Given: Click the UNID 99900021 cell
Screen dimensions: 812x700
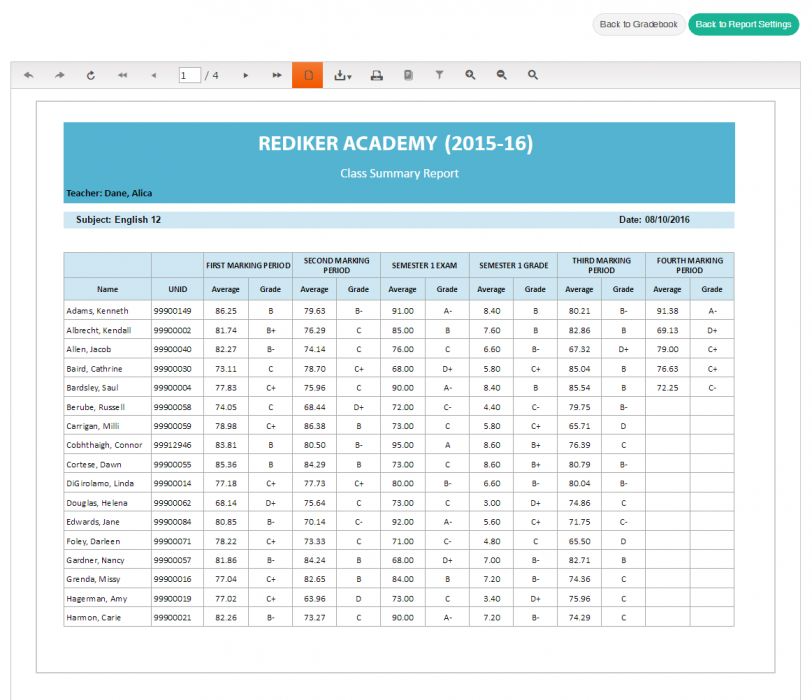Looking at the screenshot, I should click(178, 618).
